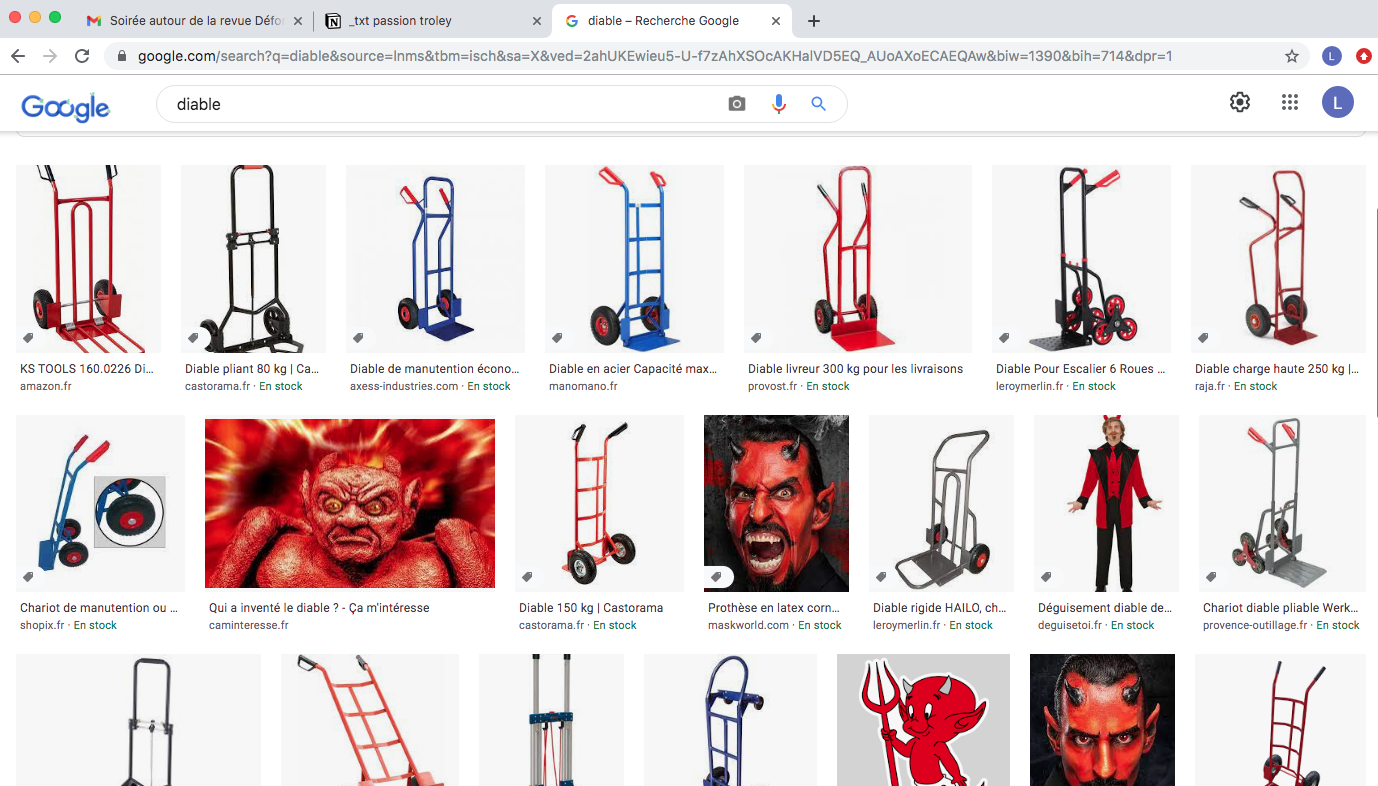Open the Google account avatar
This screenshot has width=1378, height=786.
click(x=1337, y=102)
